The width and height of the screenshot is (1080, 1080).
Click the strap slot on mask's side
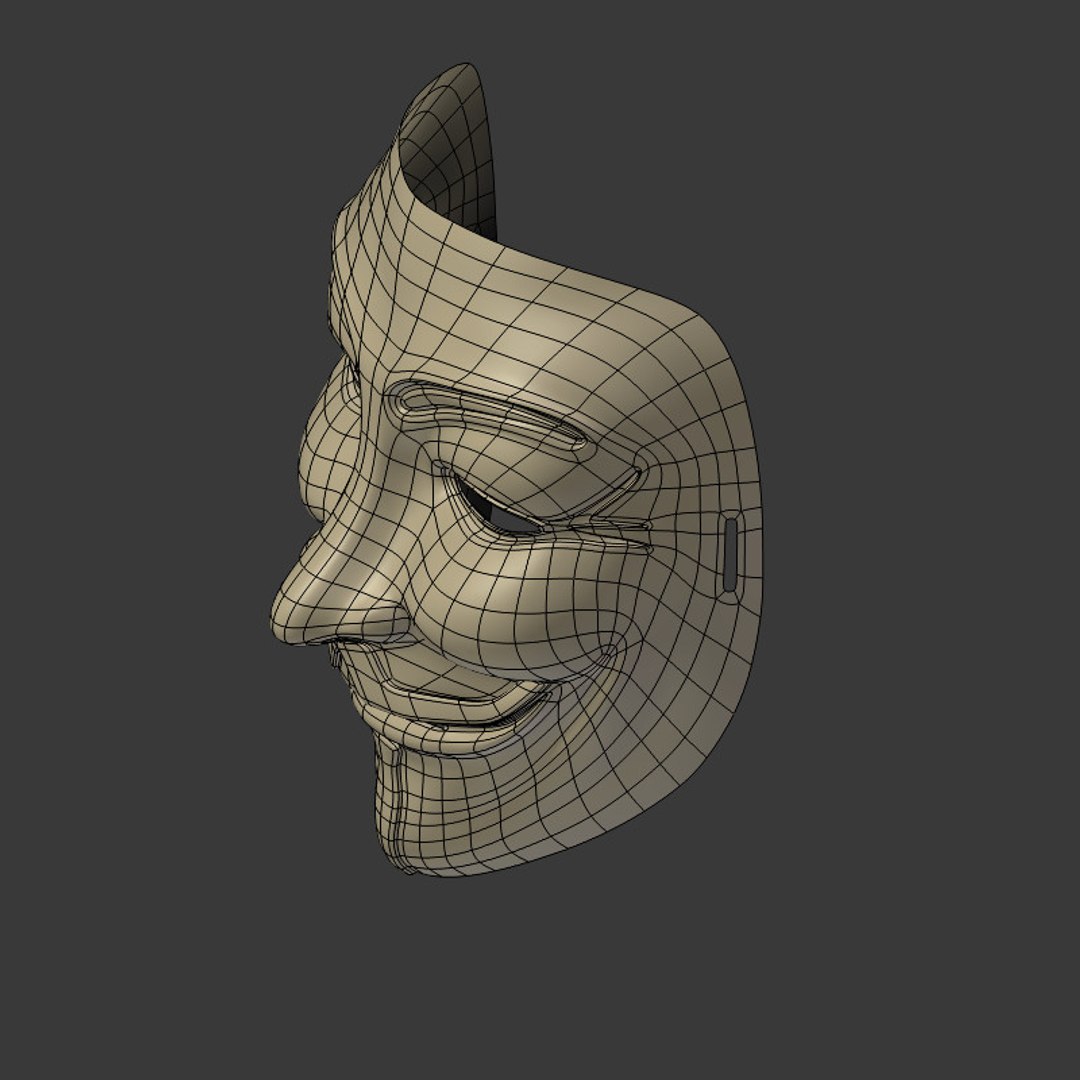(x=730, y=554)
